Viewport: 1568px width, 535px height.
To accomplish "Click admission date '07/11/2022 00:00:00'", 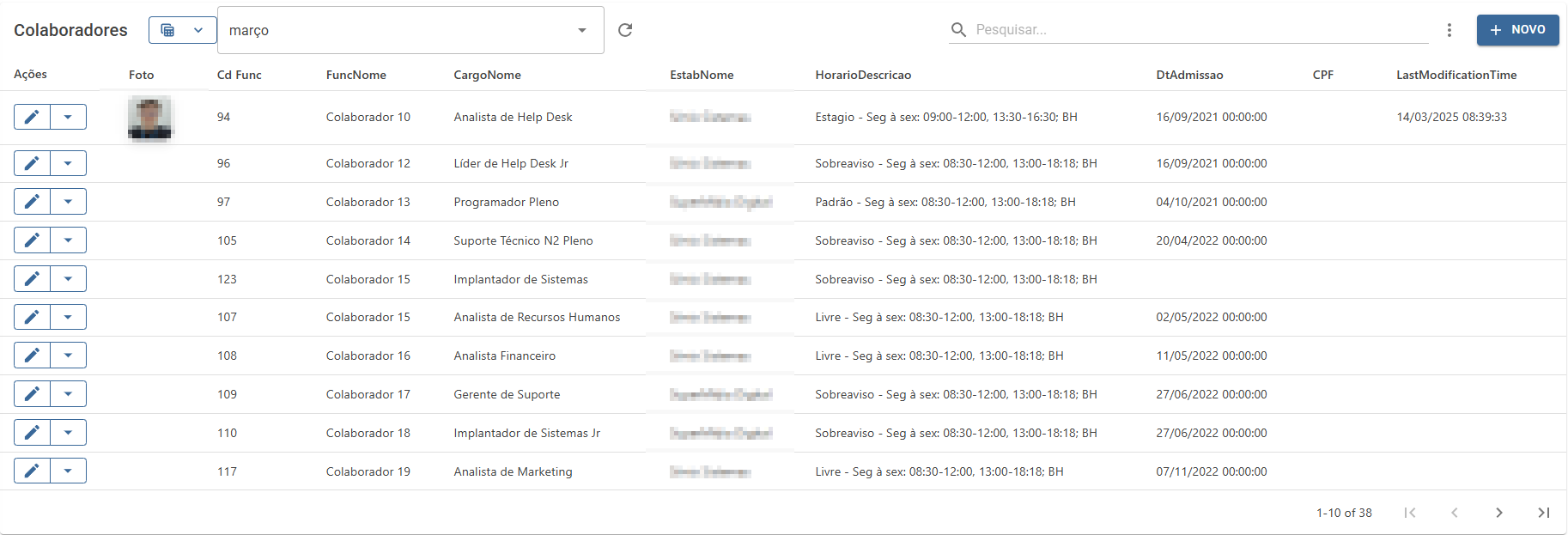I will pos(1211,471).
